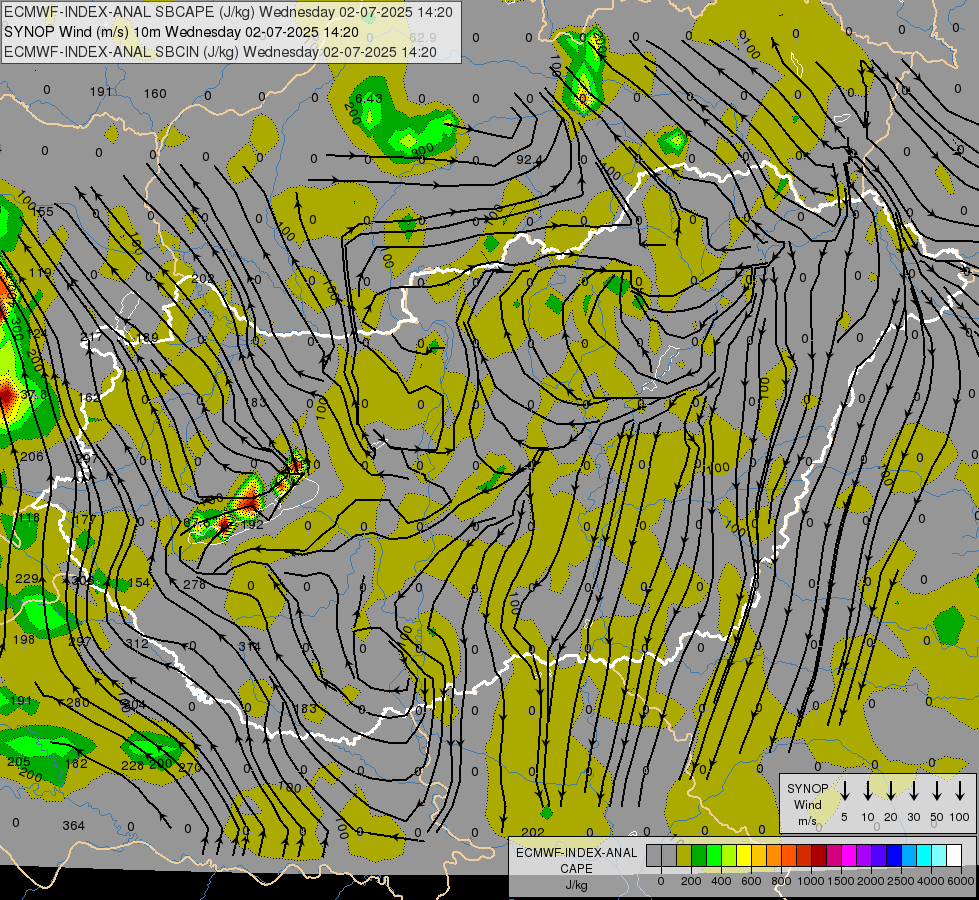
Task: Click the 'J/kg' unit label in legend
Action: 576,885
